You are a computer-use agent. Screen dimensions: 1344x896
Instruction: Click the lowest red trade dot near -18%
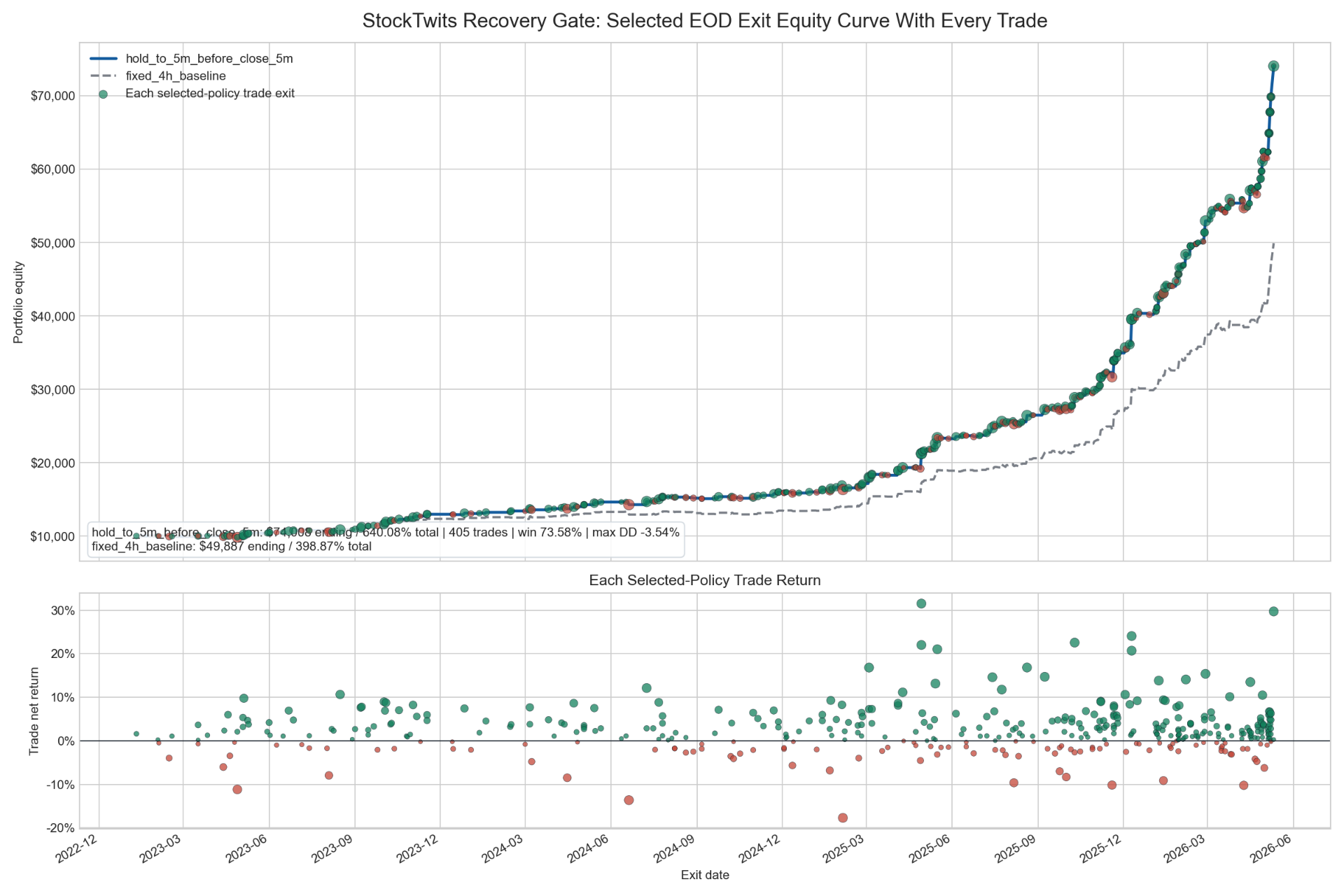point(843,818)
